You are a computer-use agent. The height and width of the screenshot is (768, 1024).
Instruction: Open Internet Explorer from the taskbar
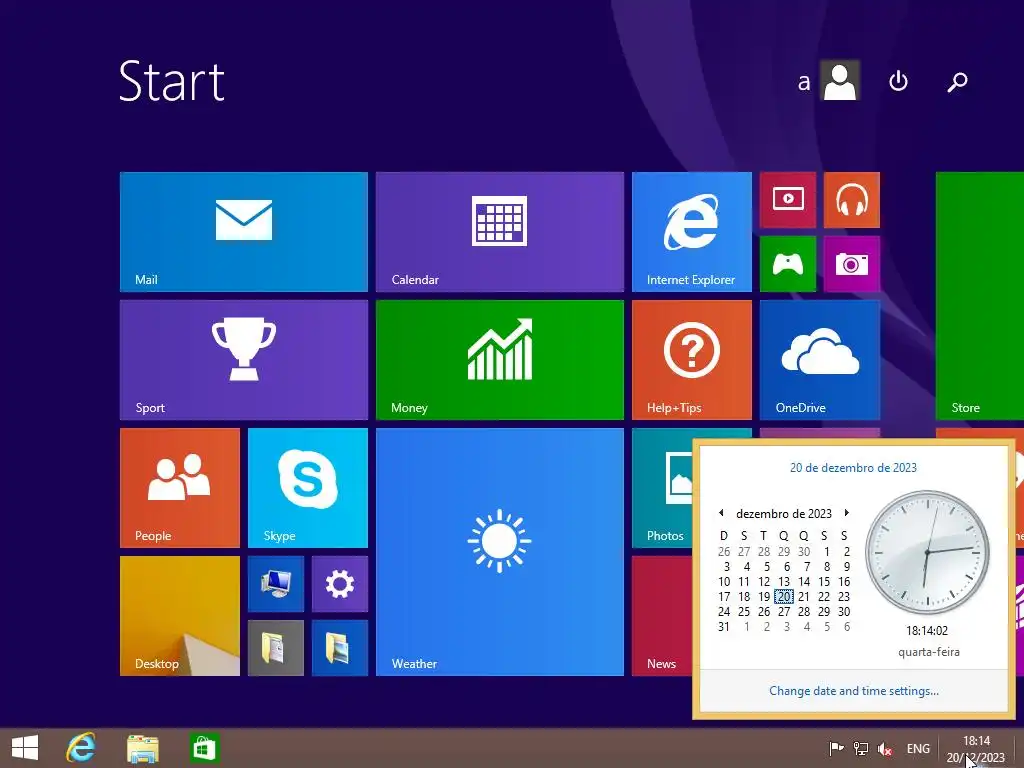pyautogui.click(x=81, y=748)
